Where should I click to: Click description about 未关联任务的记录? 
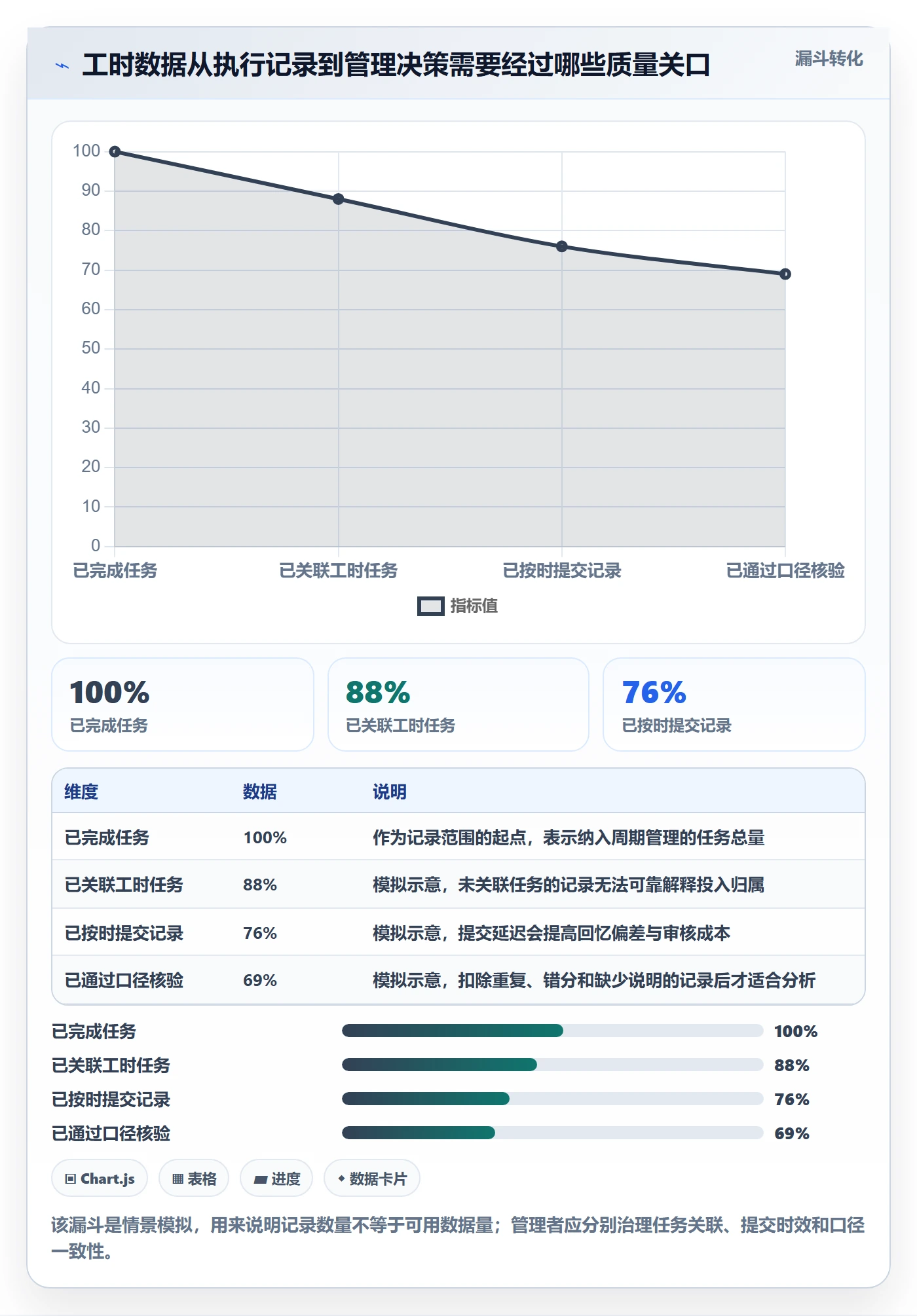coord(569,885)
